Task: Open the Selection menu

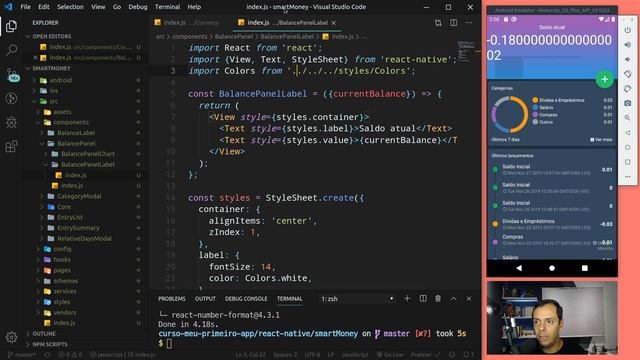Action: pyautogui.click(x=70, y=7)
